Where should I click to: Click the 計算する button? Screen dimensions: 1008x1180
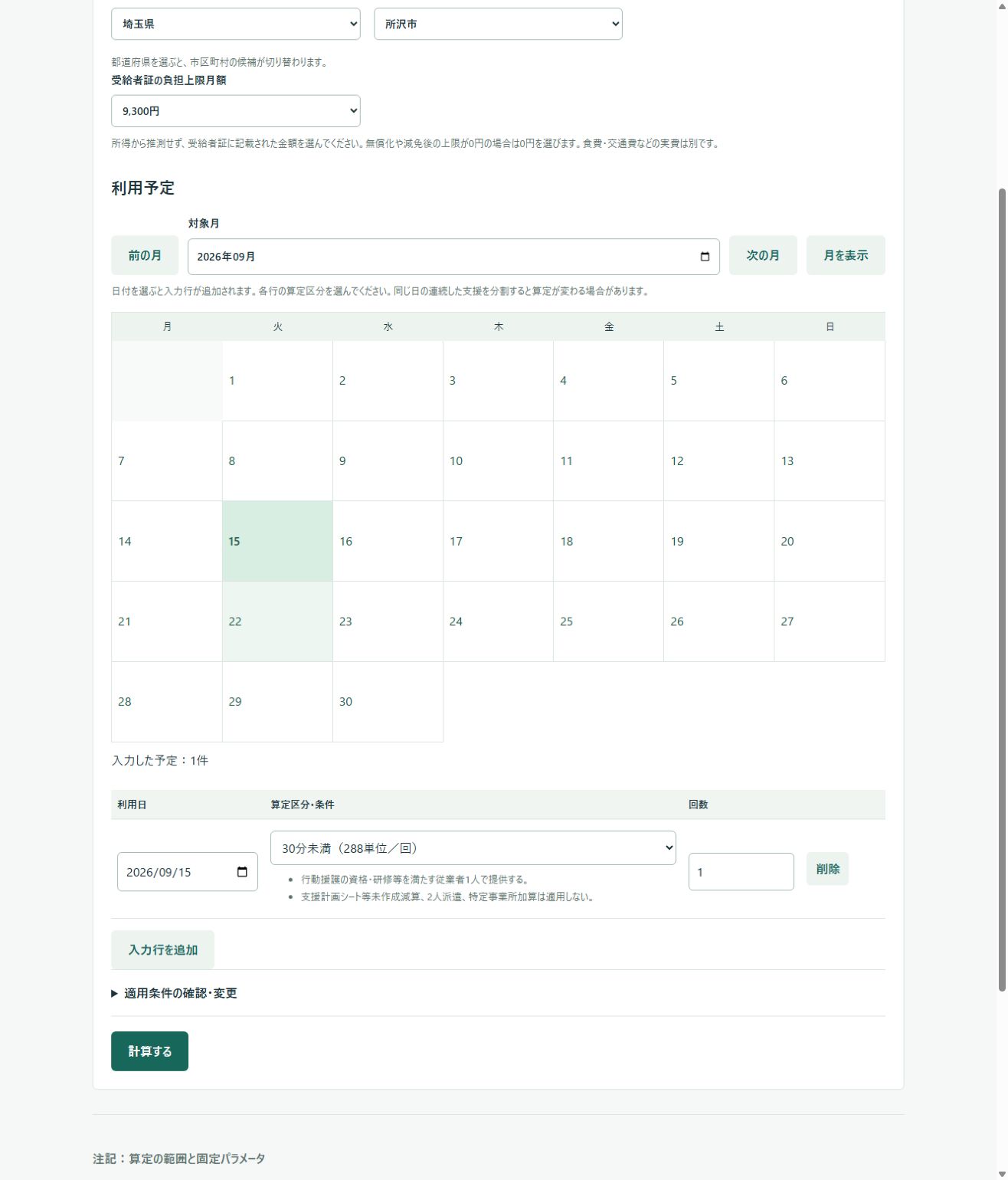click(x=149, y=1051)
